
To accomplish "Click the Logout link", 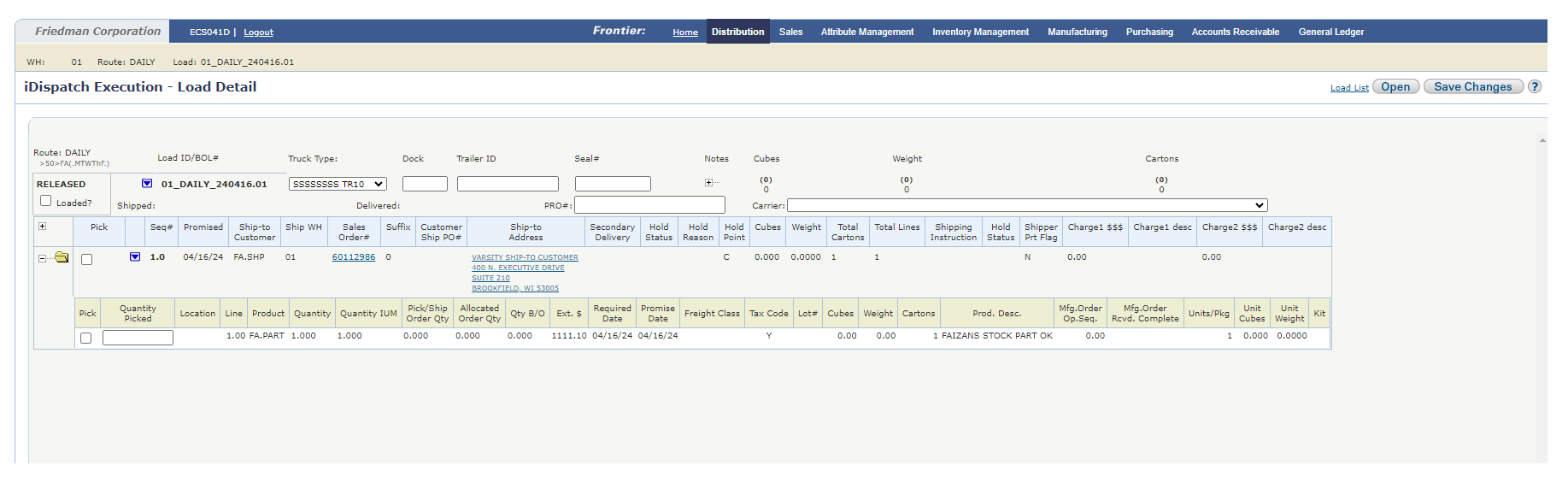I will point(258,32).
